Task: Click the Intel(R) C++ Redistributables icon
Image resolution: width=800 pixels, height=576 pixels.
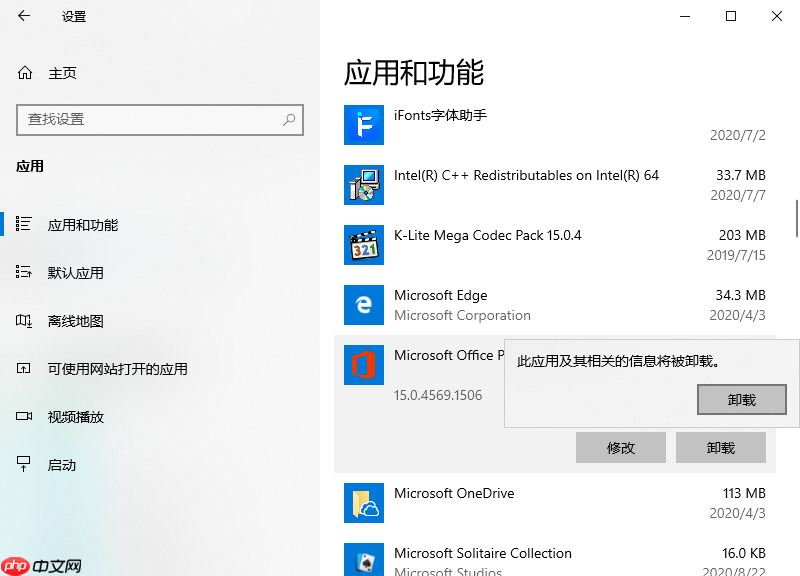Action: click(x=363, y=185)
